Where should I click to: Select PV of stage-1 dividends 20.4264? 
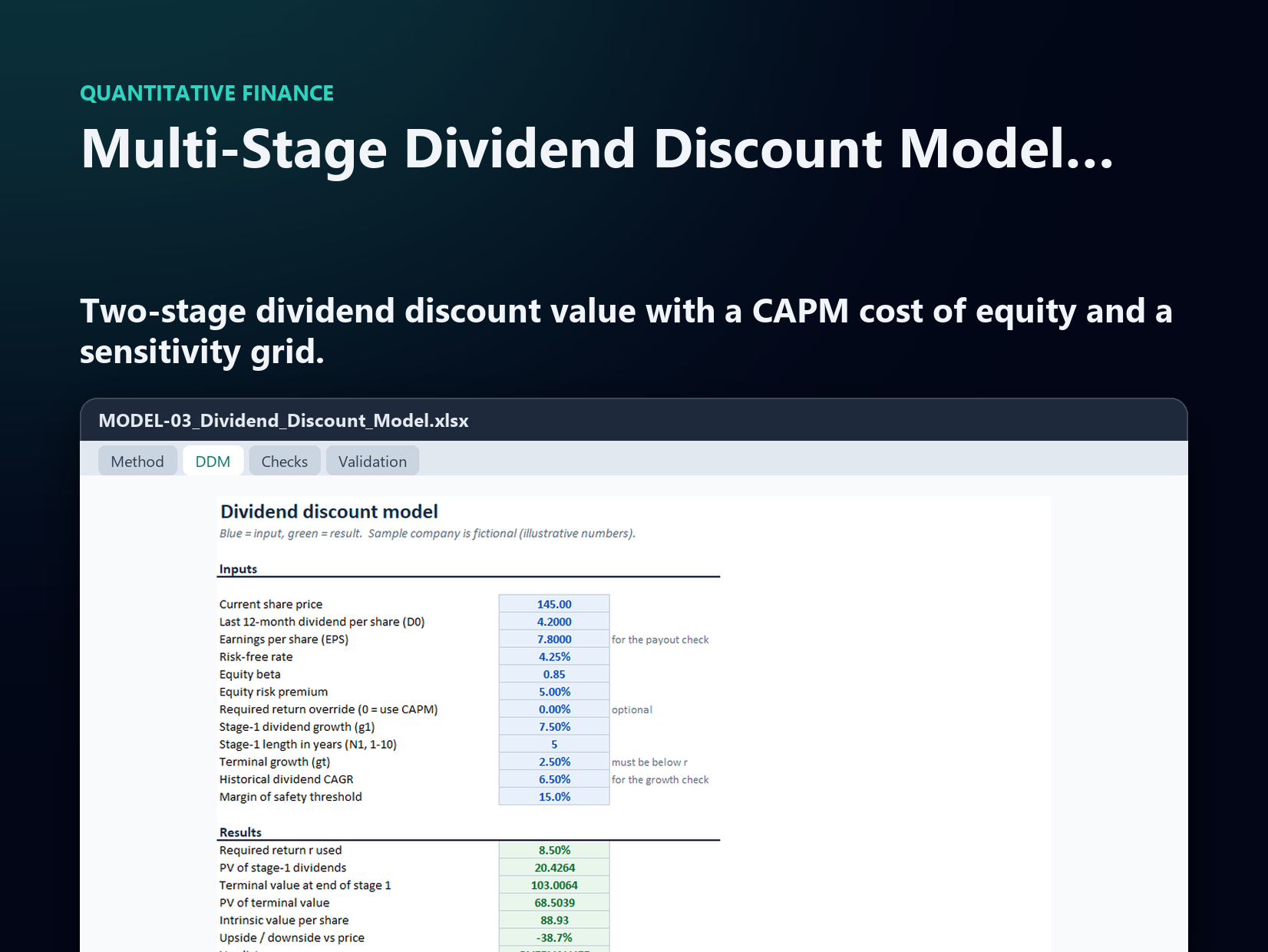[554, 868]
